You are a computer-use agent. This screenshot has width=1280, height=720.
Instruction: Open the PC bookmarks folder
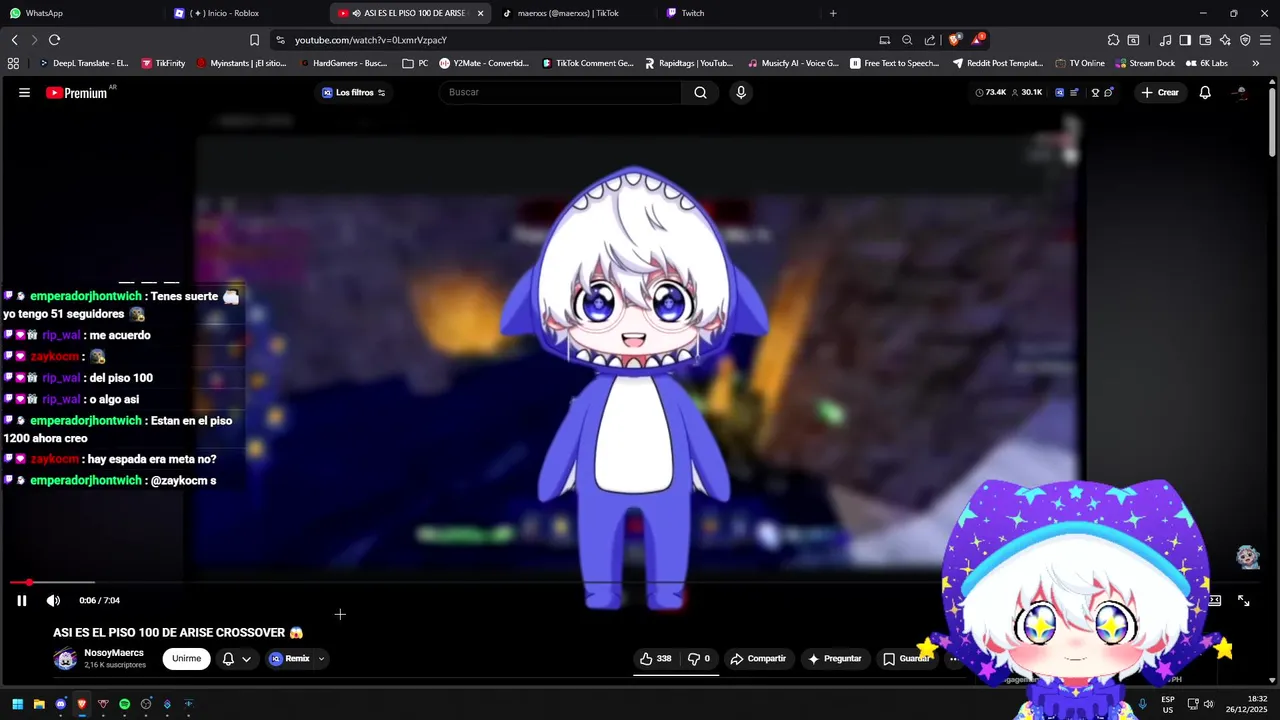[415, 63]
